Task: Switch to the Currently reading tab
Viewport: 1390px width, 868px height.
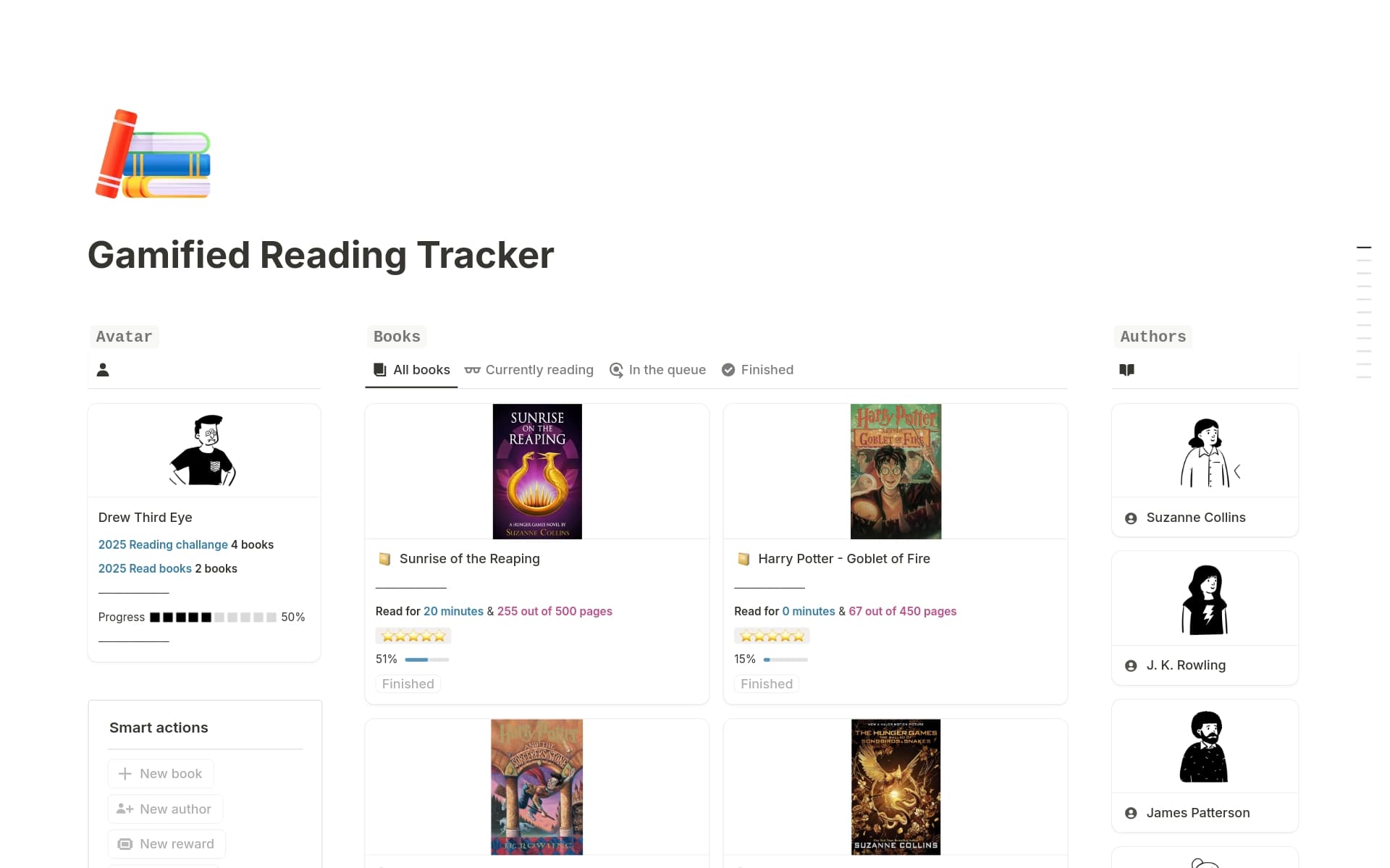Action: pos(539,370)
